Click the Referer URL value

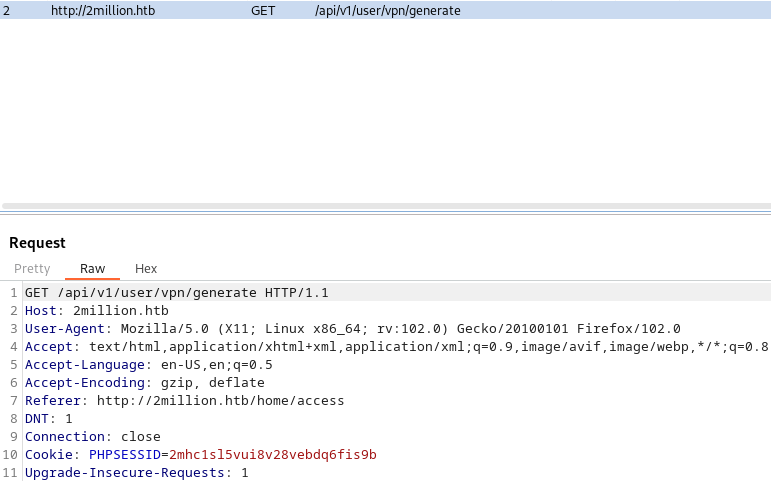pos(220,401)
